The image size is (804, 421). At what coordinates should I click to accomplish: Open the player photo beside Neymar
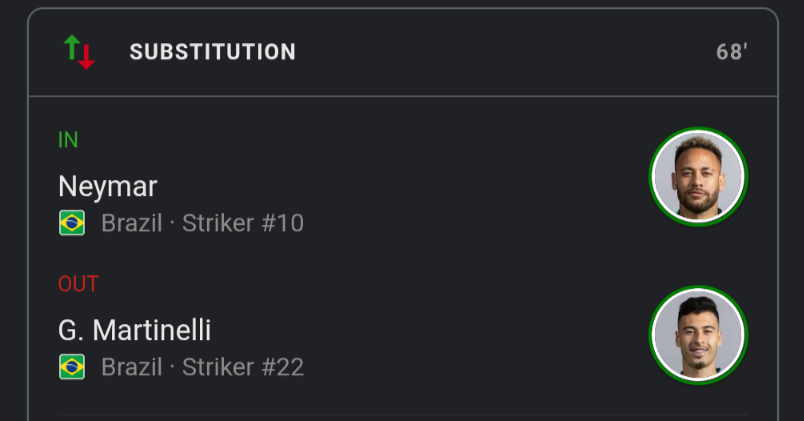coord(698,176)
